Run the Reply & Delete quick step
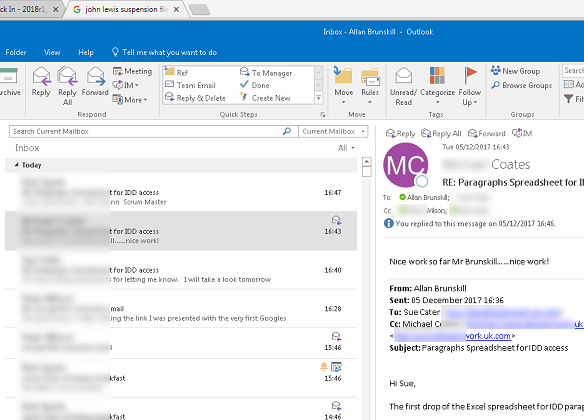This screenshot has height=420, width=584. (x=196, y=98)
